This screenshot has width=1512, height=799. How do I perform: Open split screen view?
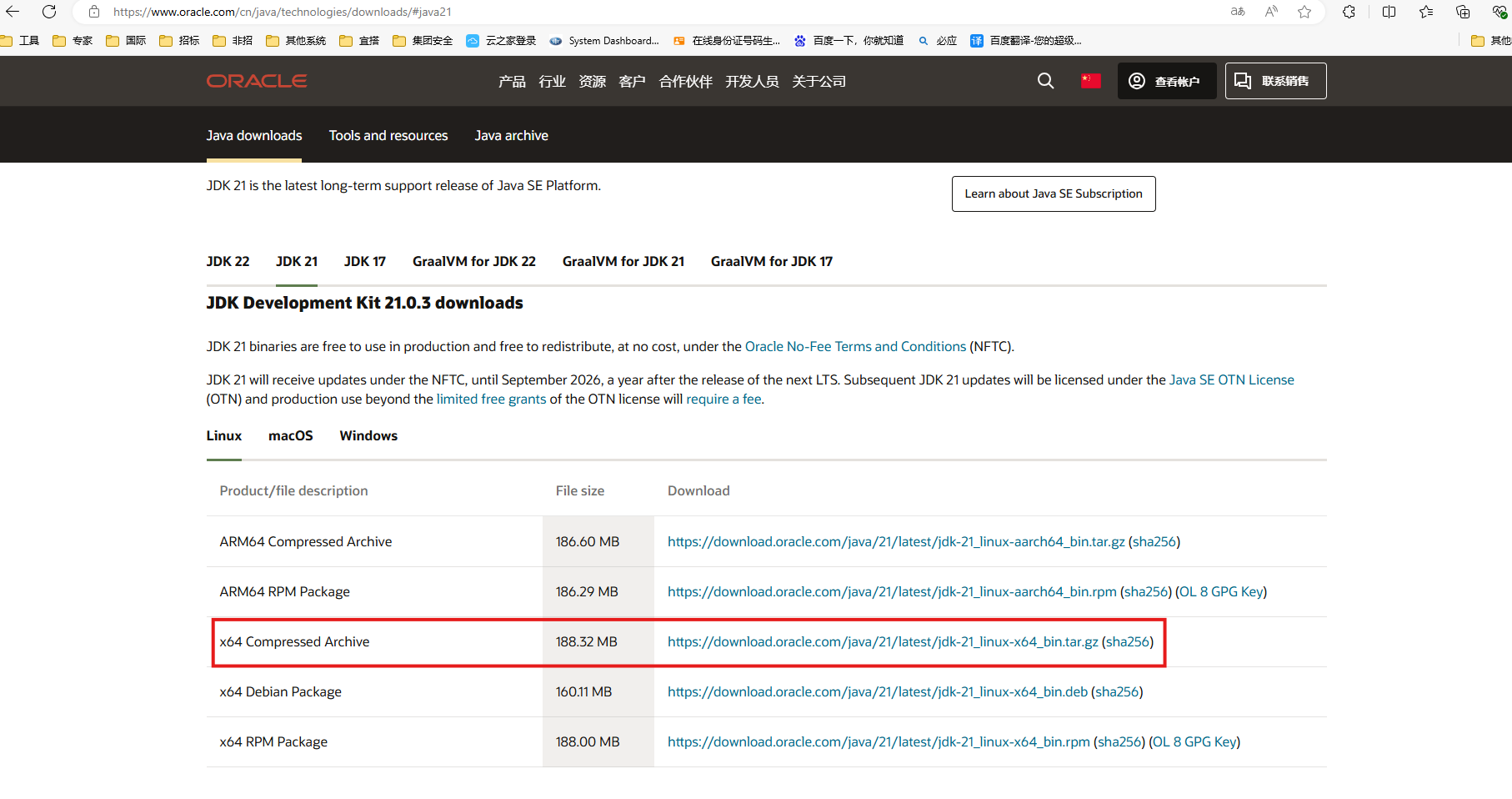pos(1389,12)
